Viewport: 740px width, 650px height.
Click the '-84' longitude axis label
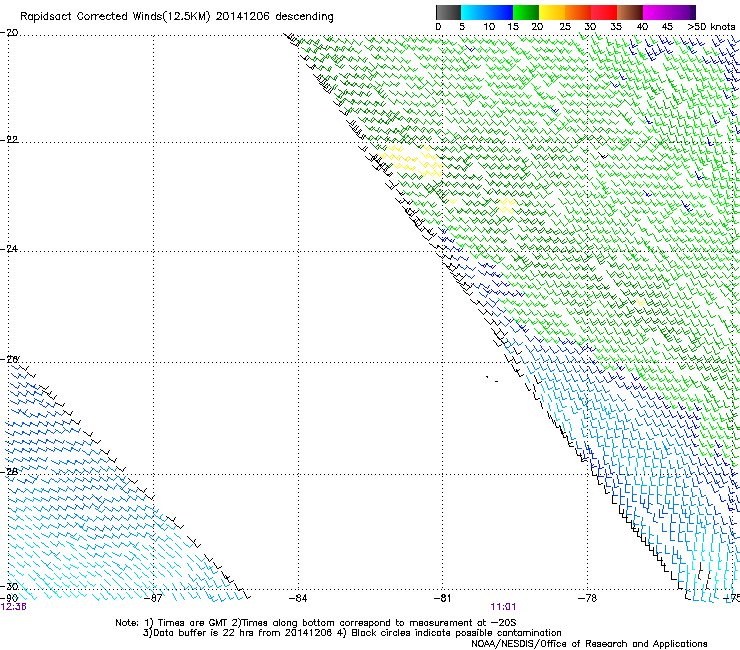(298, 598)
